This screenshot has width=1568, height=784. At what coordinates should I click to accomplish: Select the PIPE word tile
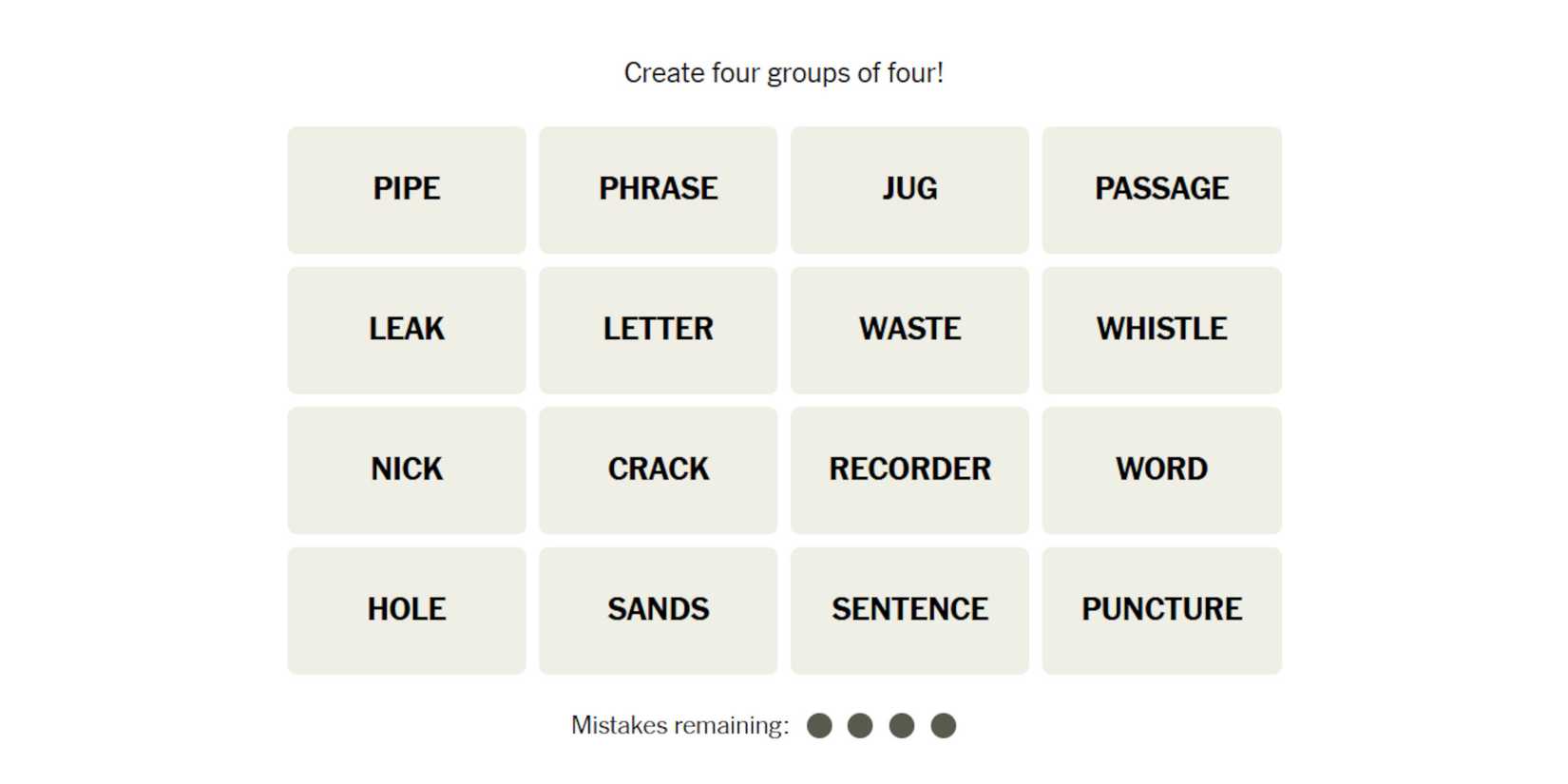click(x=407, y=189)
